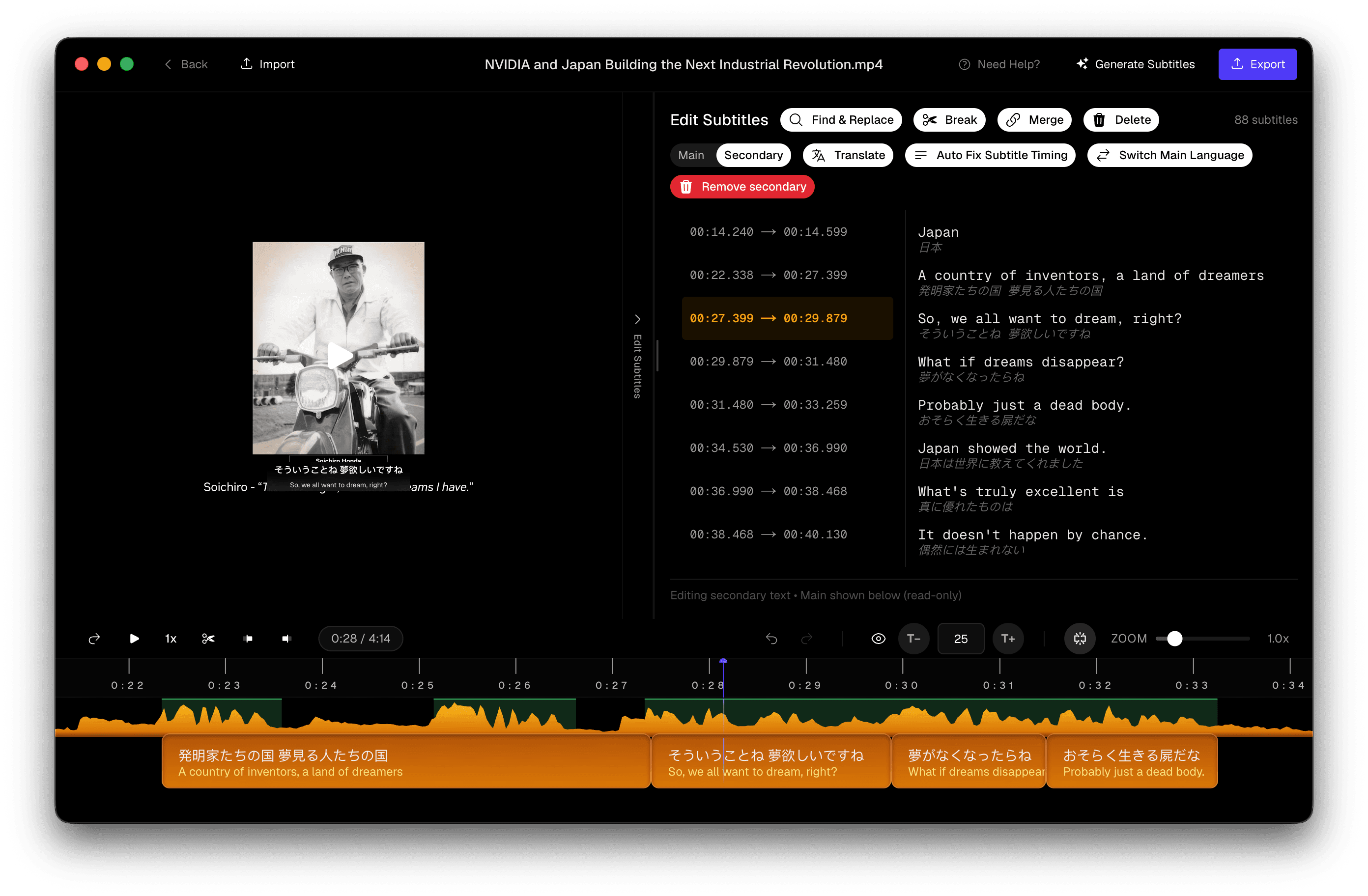Select timing row 00:36.990 → 00:38.468
This screenshot has width=1368, height=896.
(x=787, y=491)
